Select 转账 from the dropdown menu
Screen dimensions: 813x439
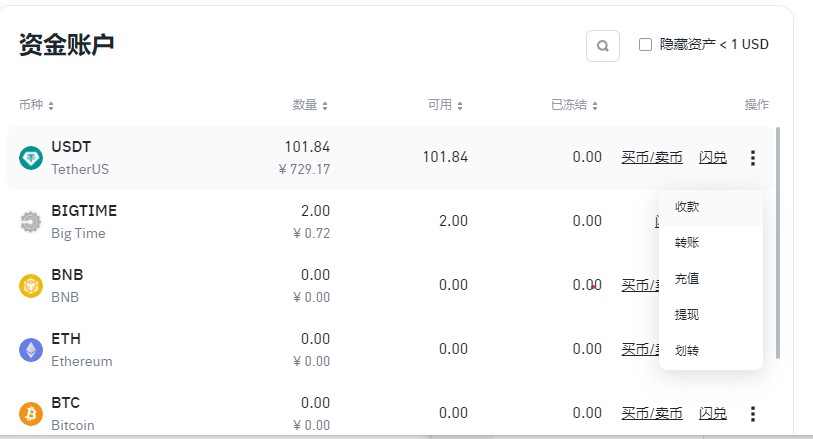pos(711,243)
